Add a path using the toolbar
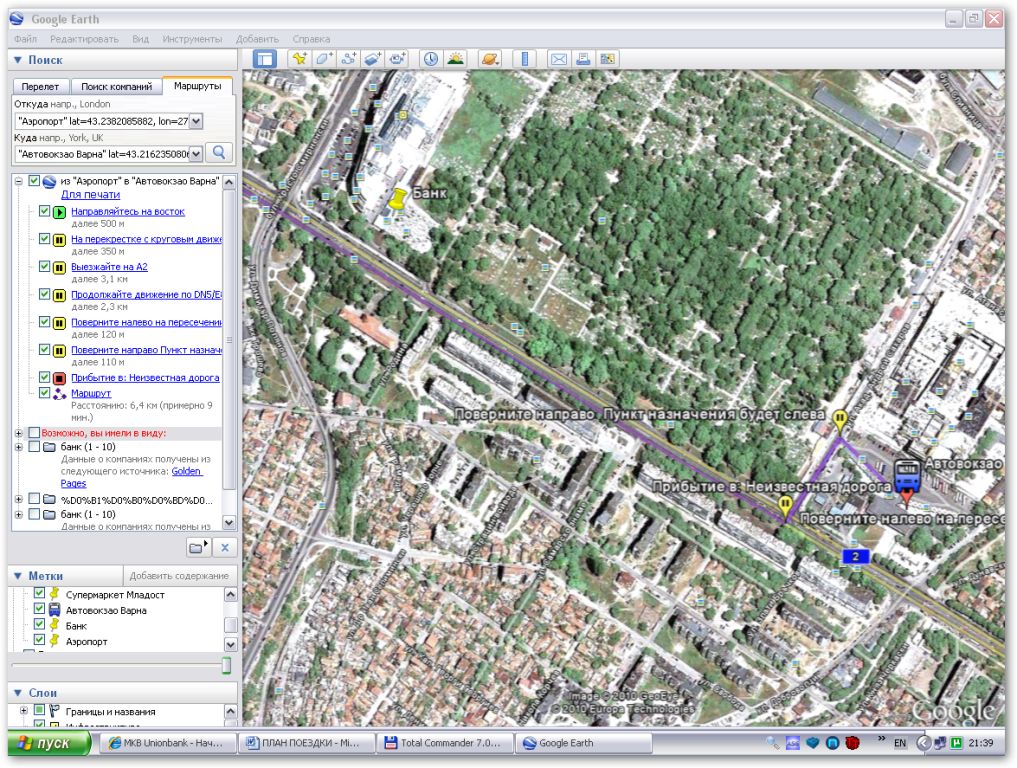1017x768 pixels. [x=348, y=59]
